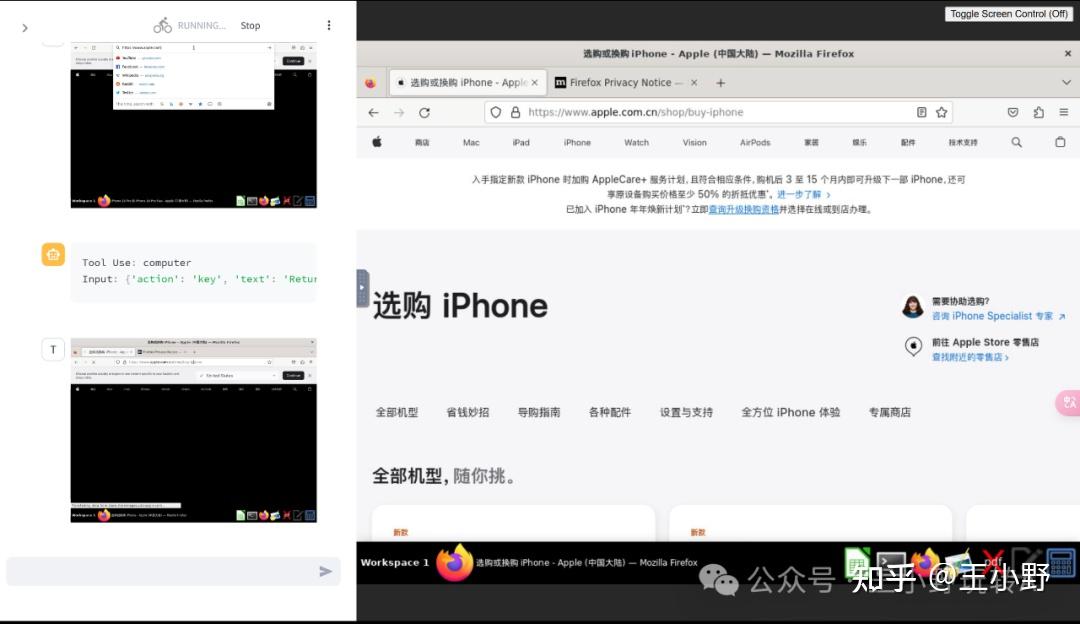Screen dimensions: 1080x624
Task: Click pink translate bubble at right edge
Action: (x=1068, y=402)
